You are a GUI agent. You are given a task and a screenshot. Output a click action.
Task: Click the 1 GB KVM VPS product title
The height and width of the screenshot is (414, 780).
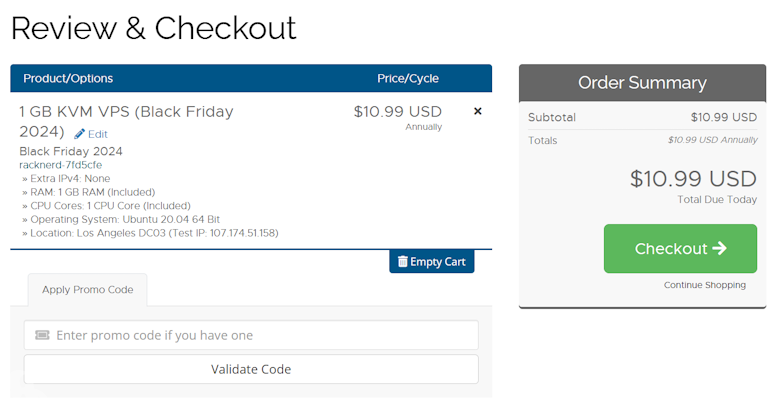pos(126,121)
